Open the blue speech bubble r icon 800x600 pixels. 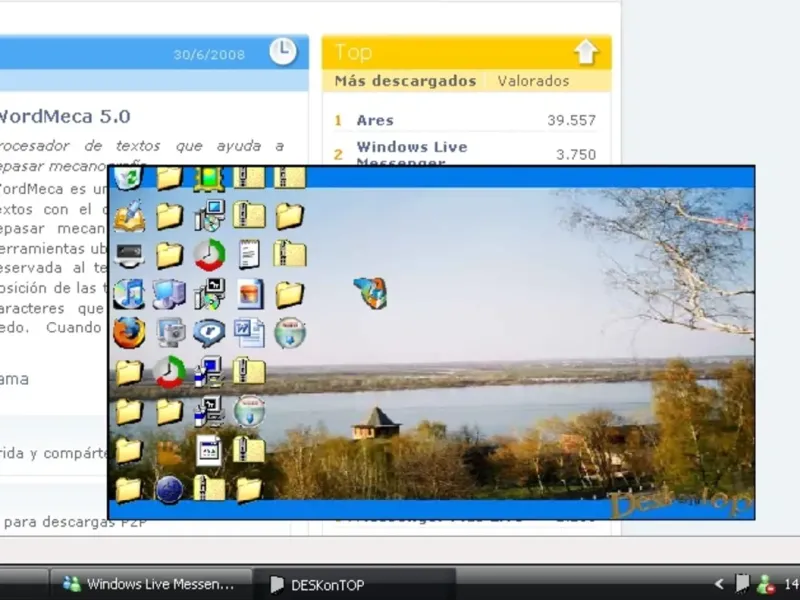click(x=209, y=333)
